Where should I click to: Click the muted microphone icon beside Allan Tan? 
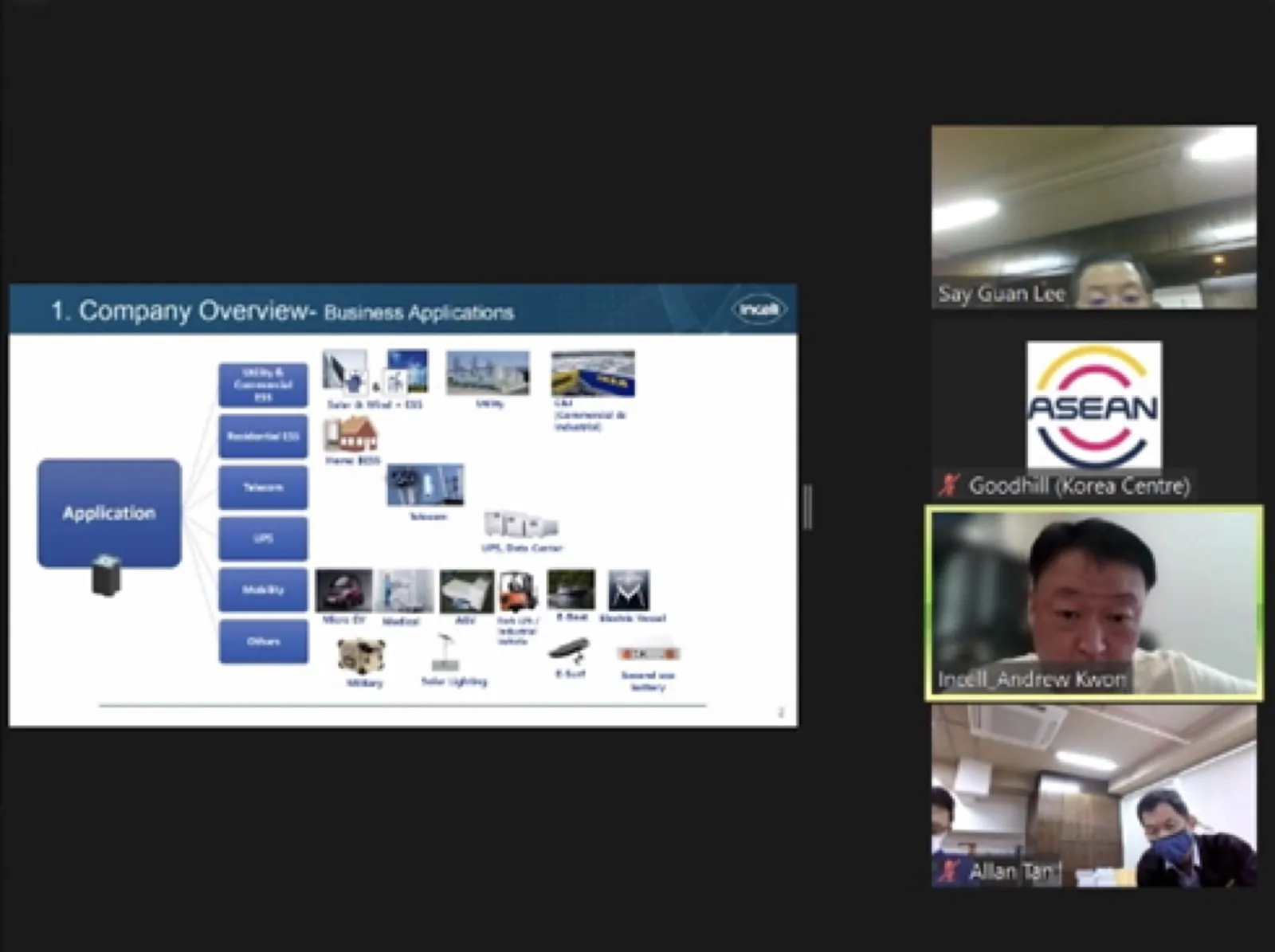949,870
